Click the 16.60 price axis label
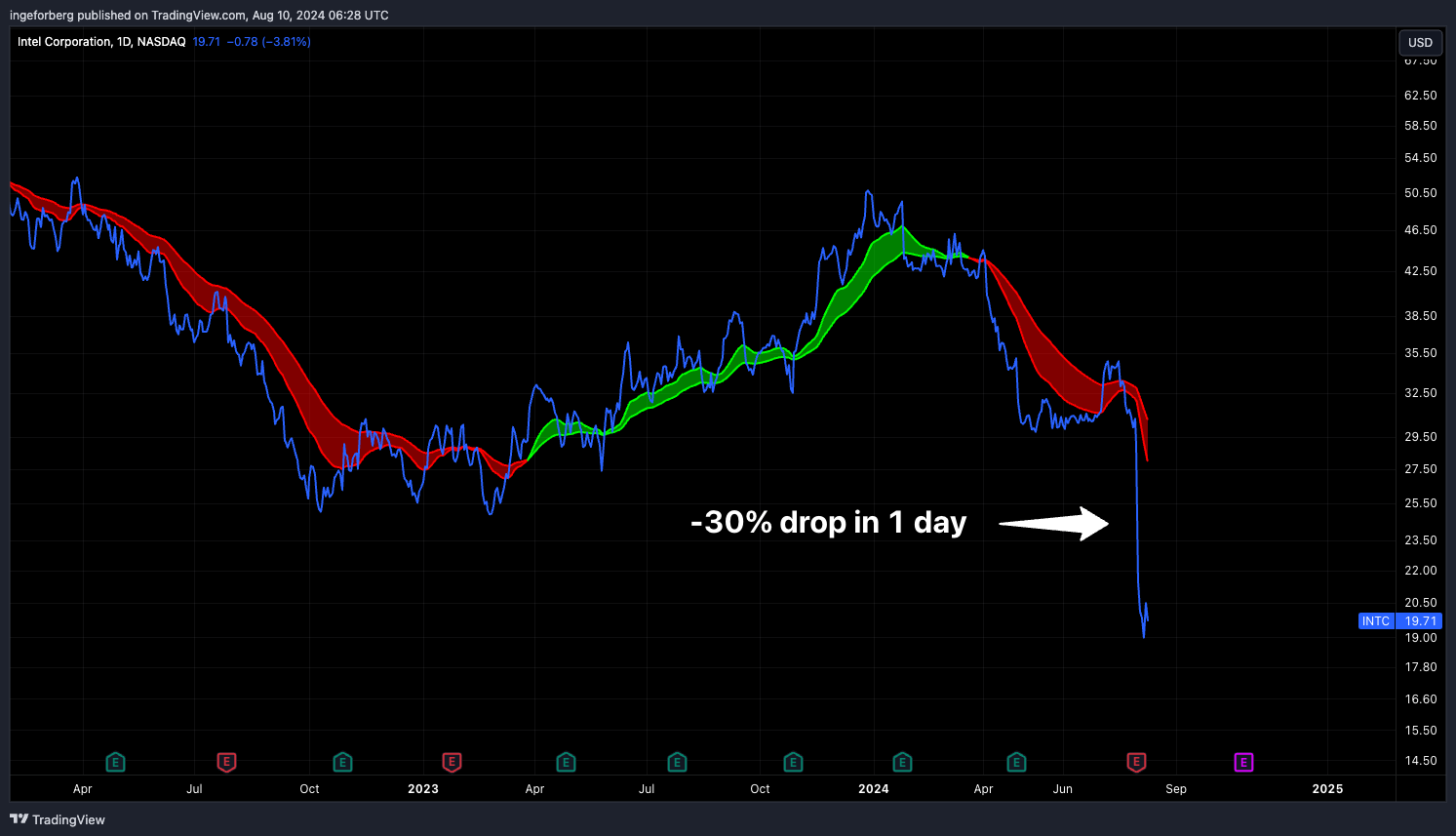 (1421, 699)
